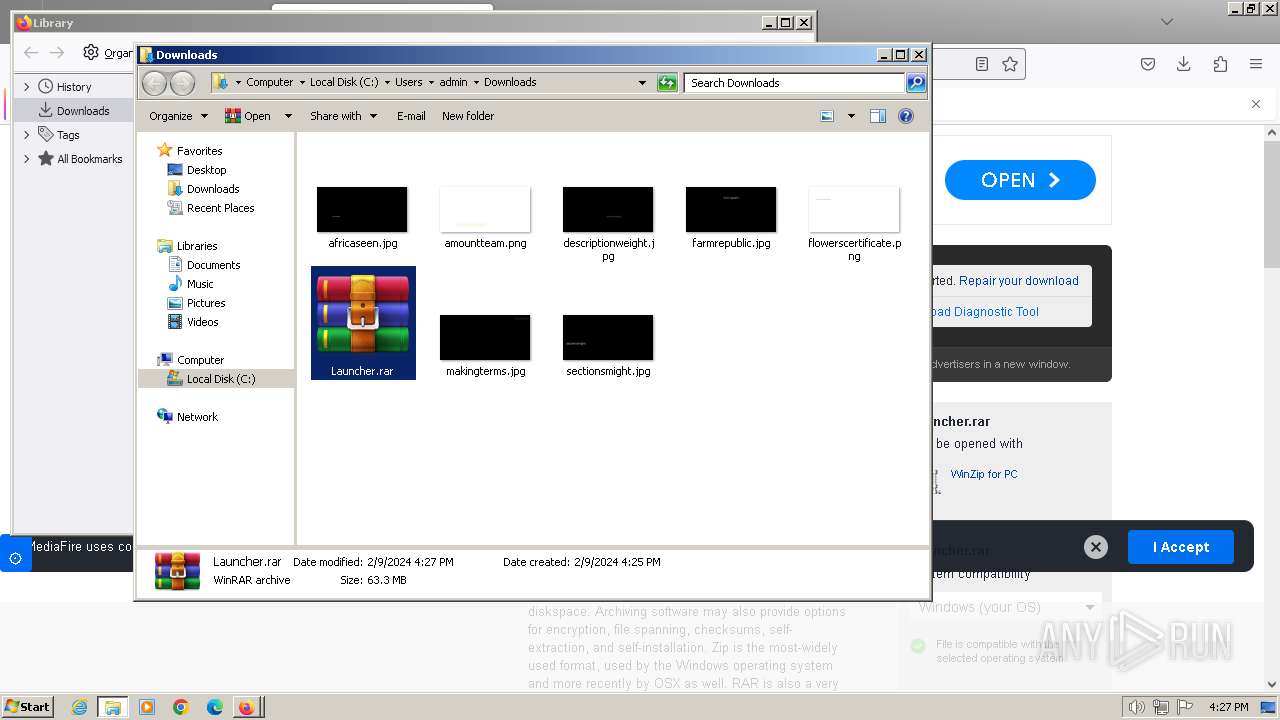Screen dimensions: 1280x720
Task: Toggle the preview pane icon
Action: (x=878, y=116)
